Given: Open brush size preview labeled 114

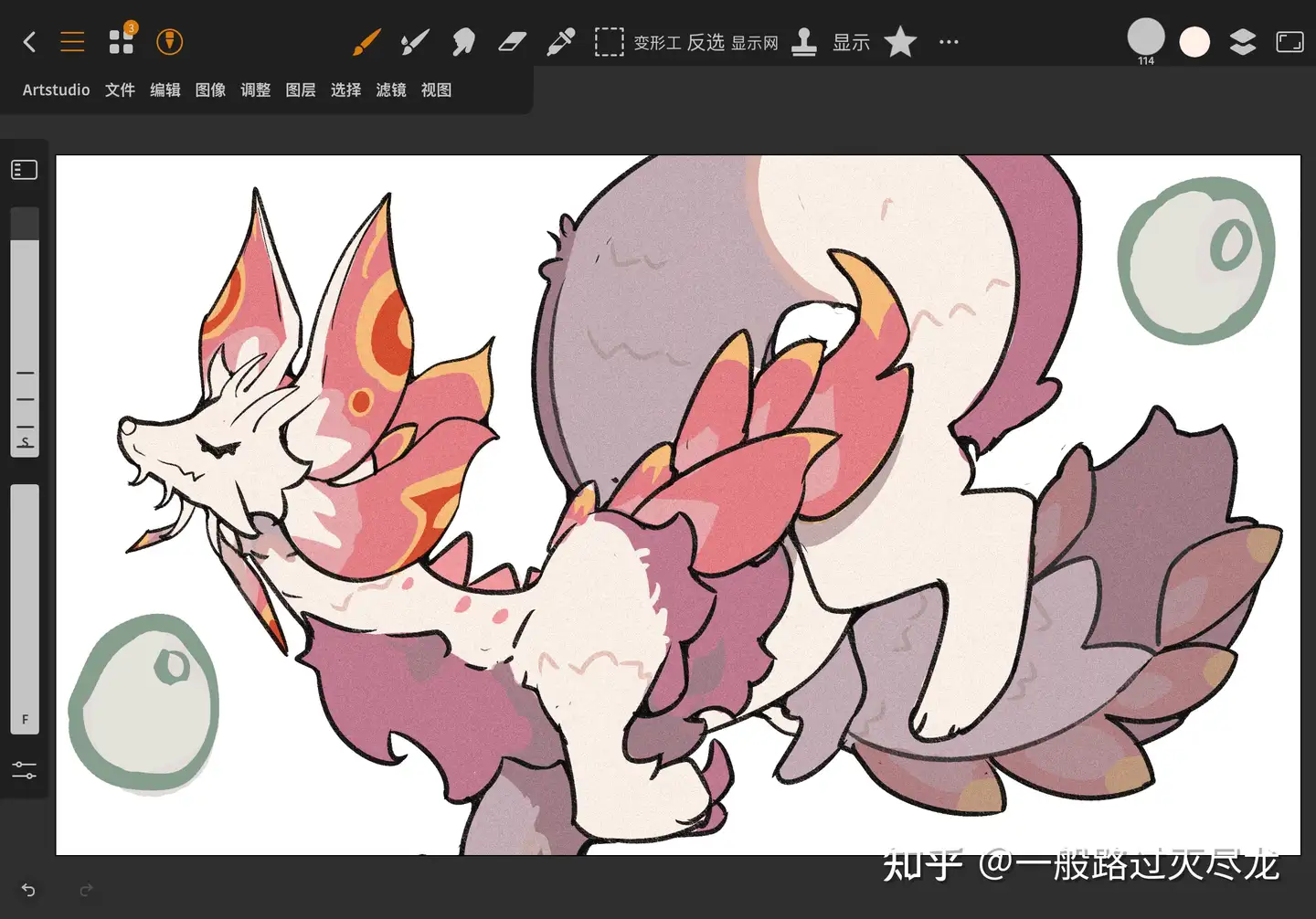Looking at the screenshot, I should coord(1146,42).
